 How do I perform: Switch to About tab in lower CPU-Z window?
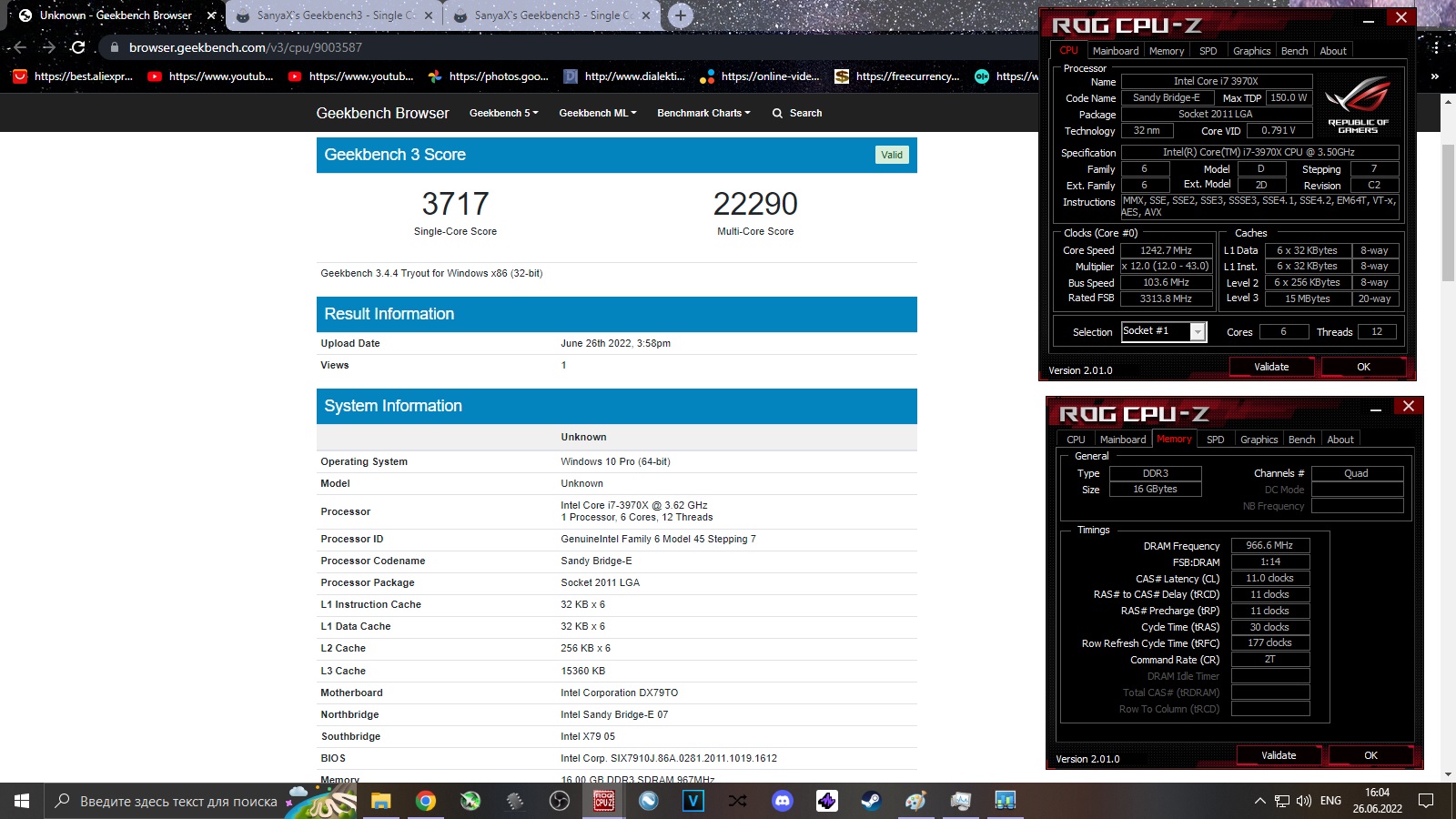tap(1340, 440)
